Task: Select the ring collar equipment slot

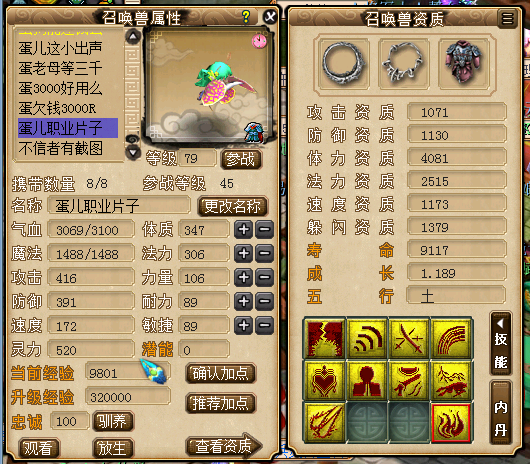Action: click(x=343, y=64)
